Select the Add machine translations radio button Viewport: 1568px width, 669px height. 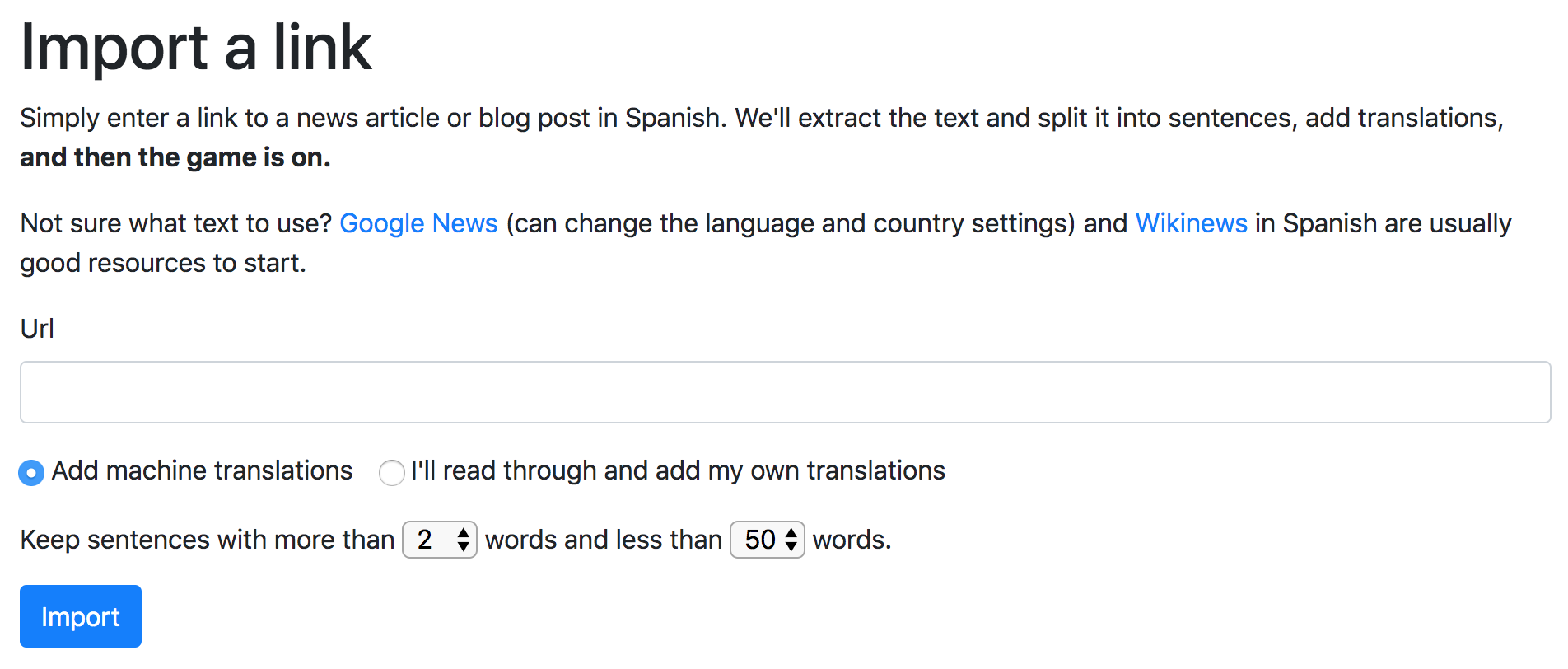pos(31,473)
